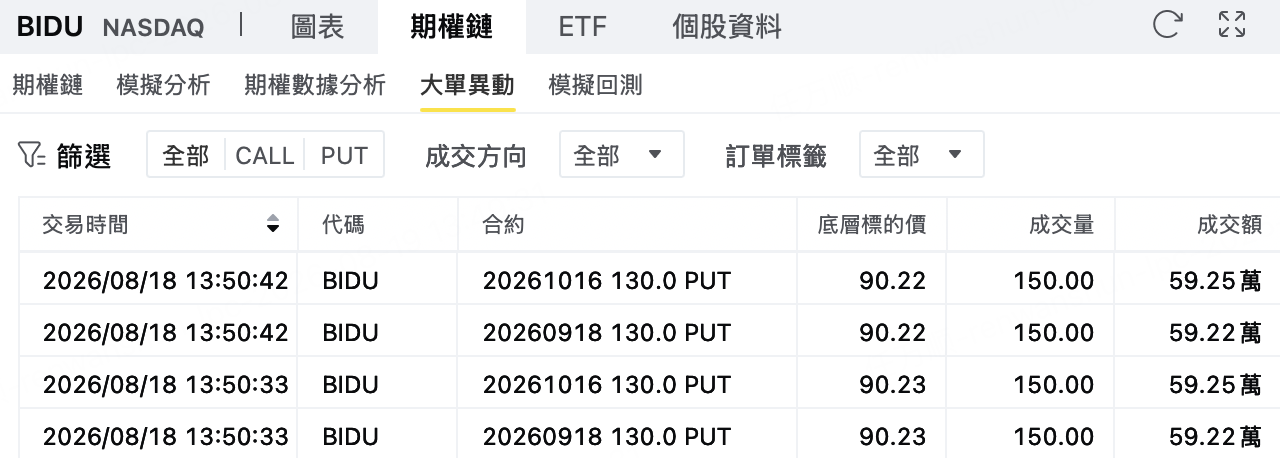This screenshot has width=1280, height=458.
Task: Open the 期權數據分析 sub-tab
Action: (x=314, y=85)
